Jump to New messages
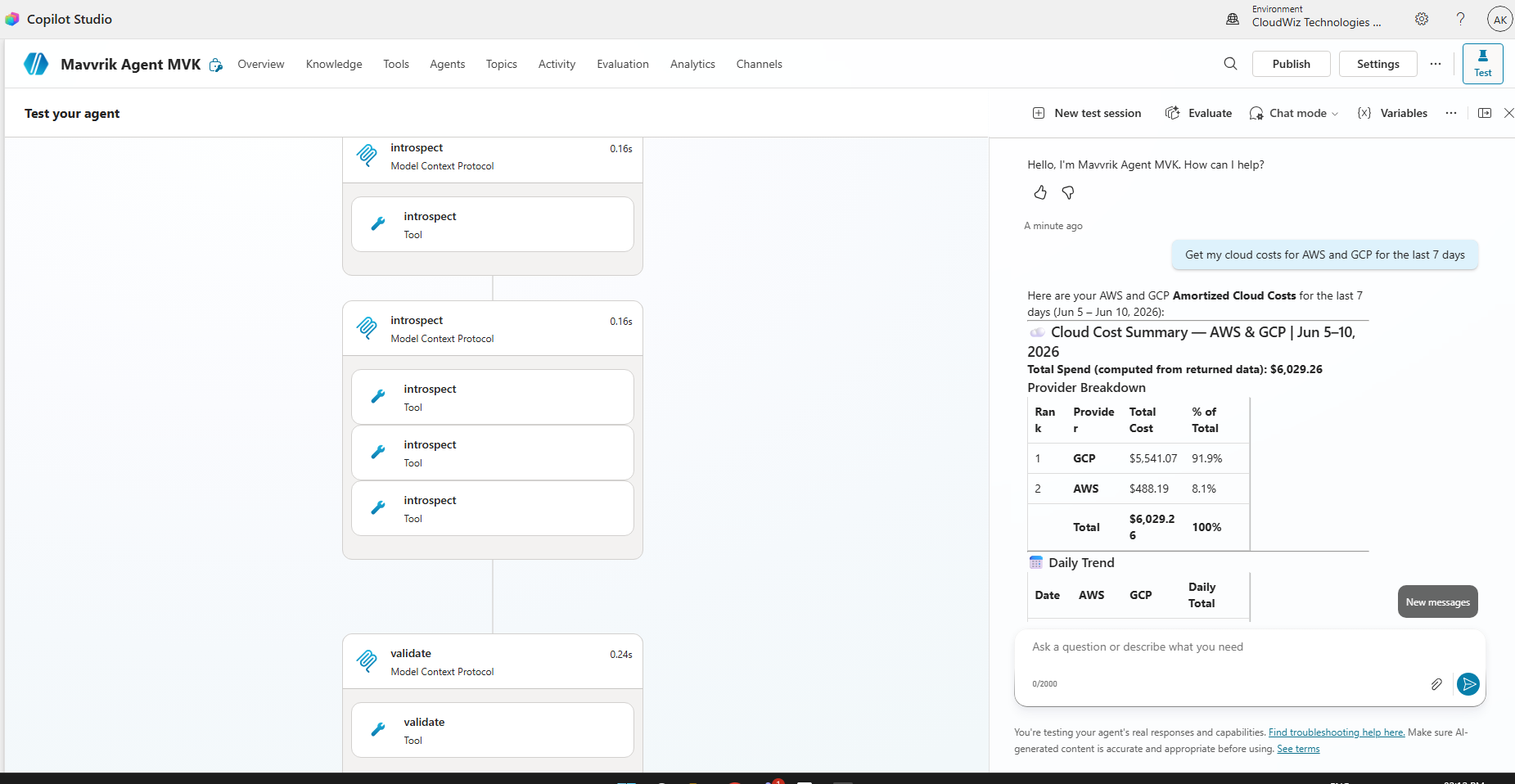Viewport: 1515px width, 784px height. point(1438,602)
